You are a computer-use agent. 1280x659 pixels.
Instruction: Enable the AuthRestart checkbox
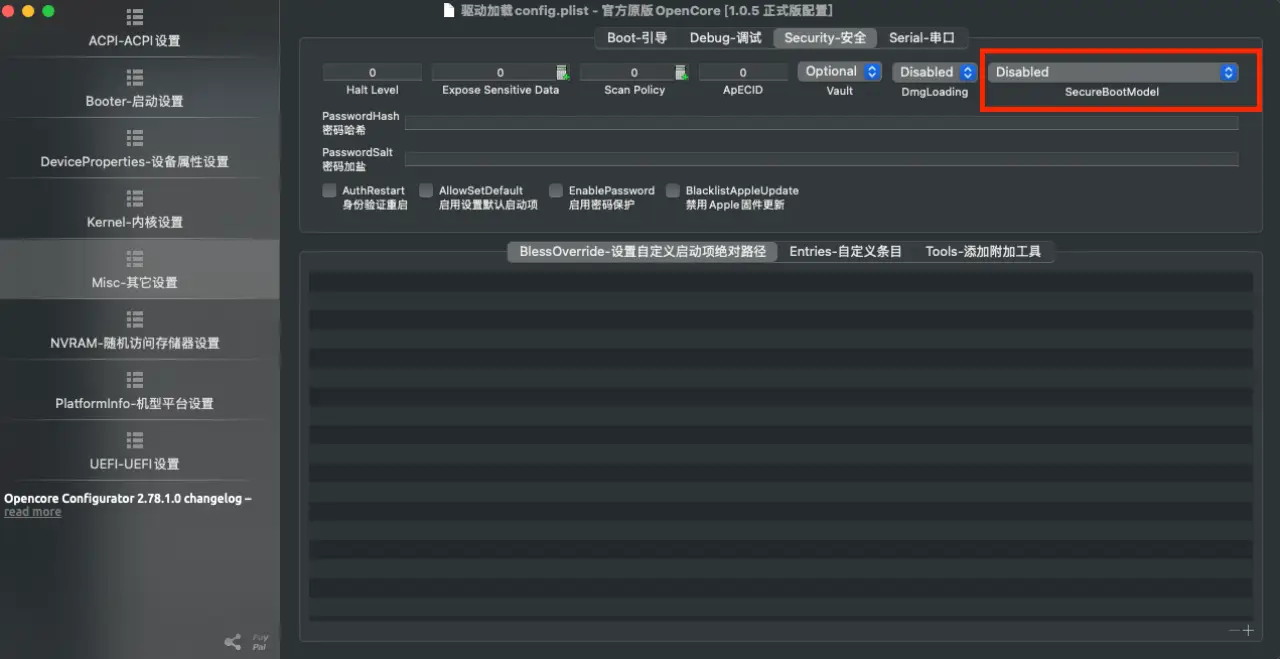(329, 191)
